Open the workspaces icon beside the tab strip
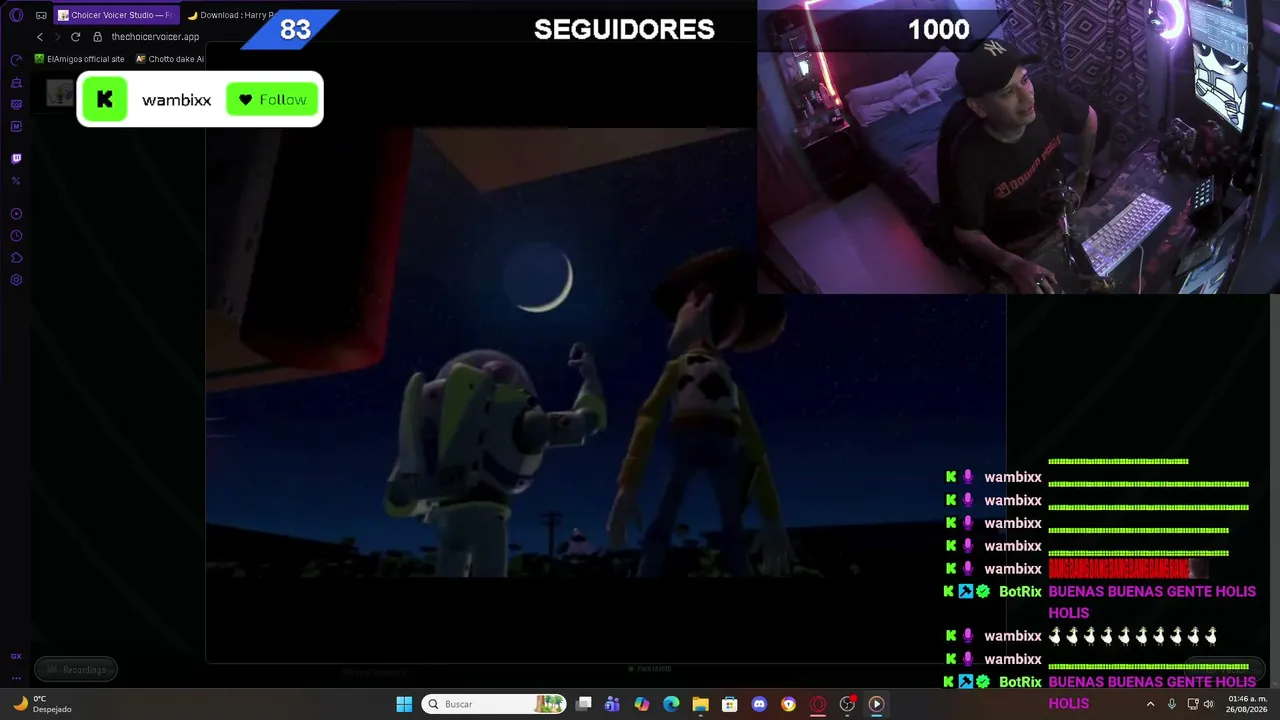Screen dimensions: 1280x720 [x=41, y=15]
